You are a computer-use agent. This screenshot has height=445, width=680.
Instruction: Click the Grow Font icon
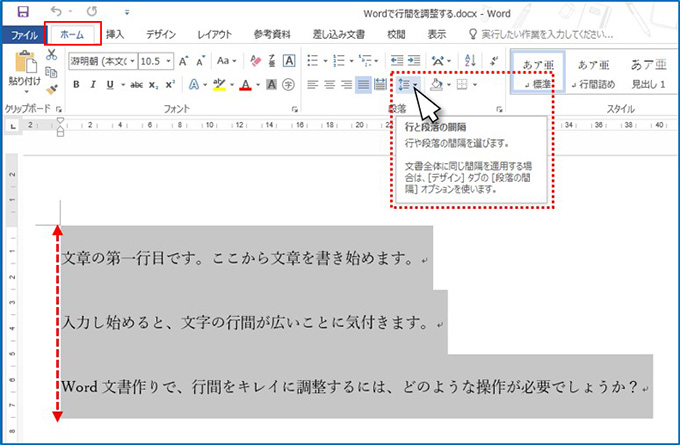(183, 61)
